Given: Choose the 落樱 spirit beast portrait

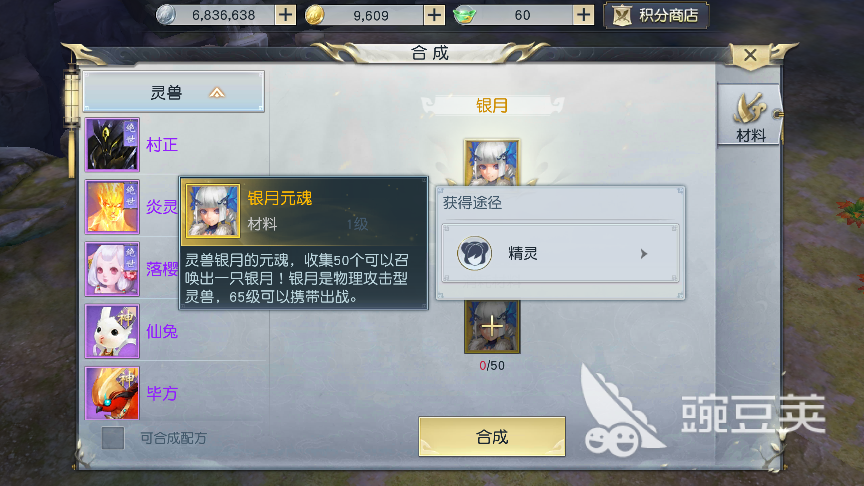Looking at the screenshot, I should click(112, 269).
